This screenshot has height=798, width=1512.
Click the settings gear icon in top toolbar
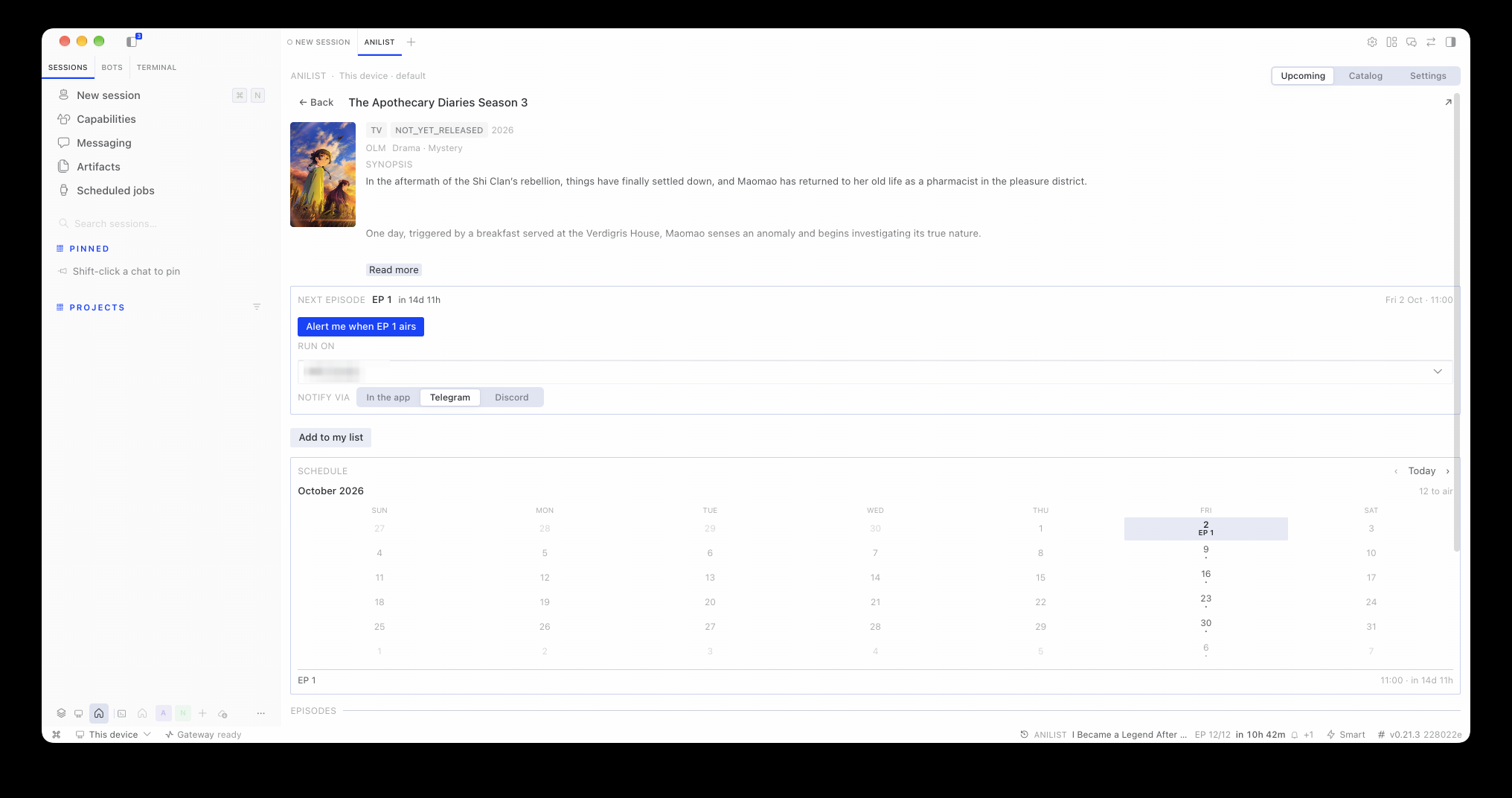pos(1372,42)
